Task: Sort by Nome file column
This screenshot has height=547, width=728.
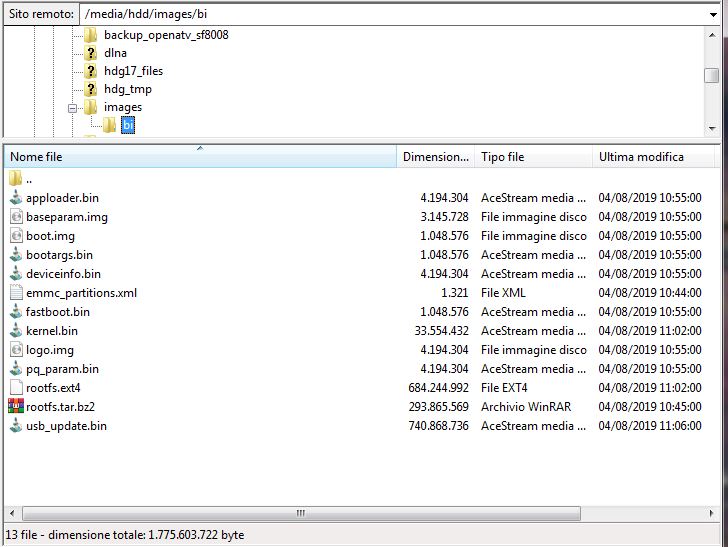Action: click(x=200, y=156)
